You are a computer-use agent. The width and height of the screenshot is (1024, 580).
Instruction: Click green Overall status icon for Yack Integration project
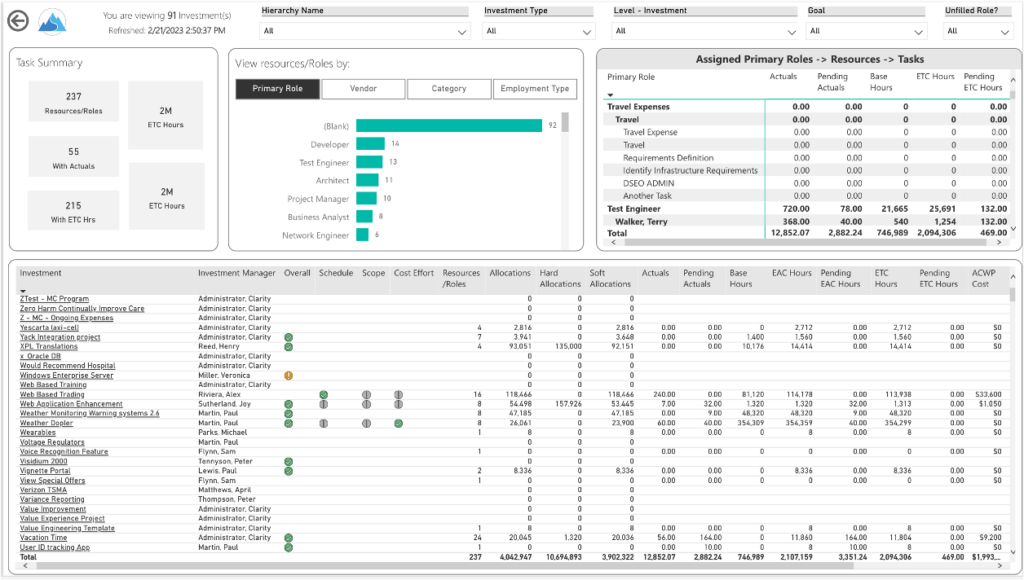[289, 338]
